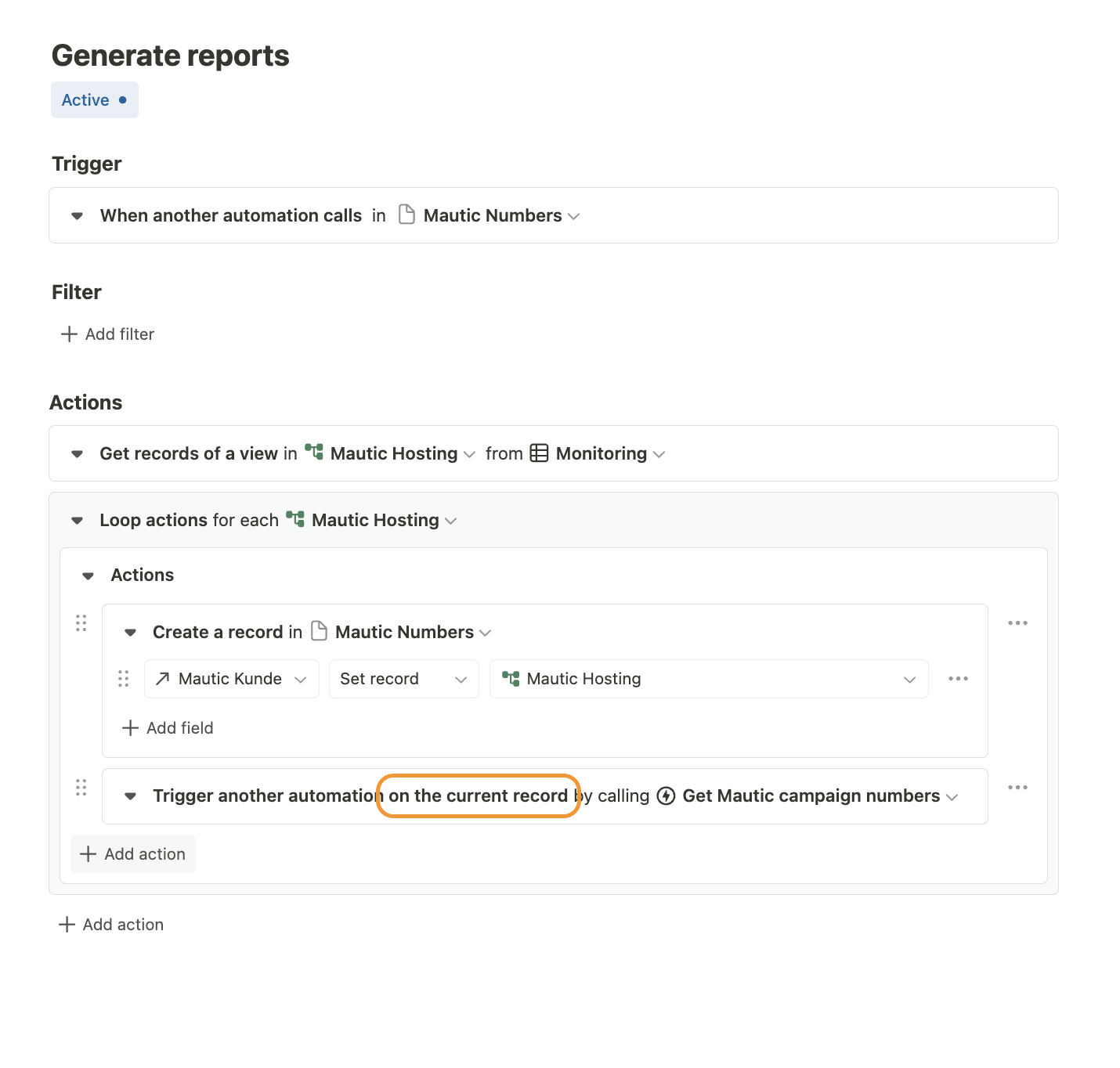Screen dimensions: 1120x1068
Task: Click the plus icon of Add filter
Action: point(70,334)
